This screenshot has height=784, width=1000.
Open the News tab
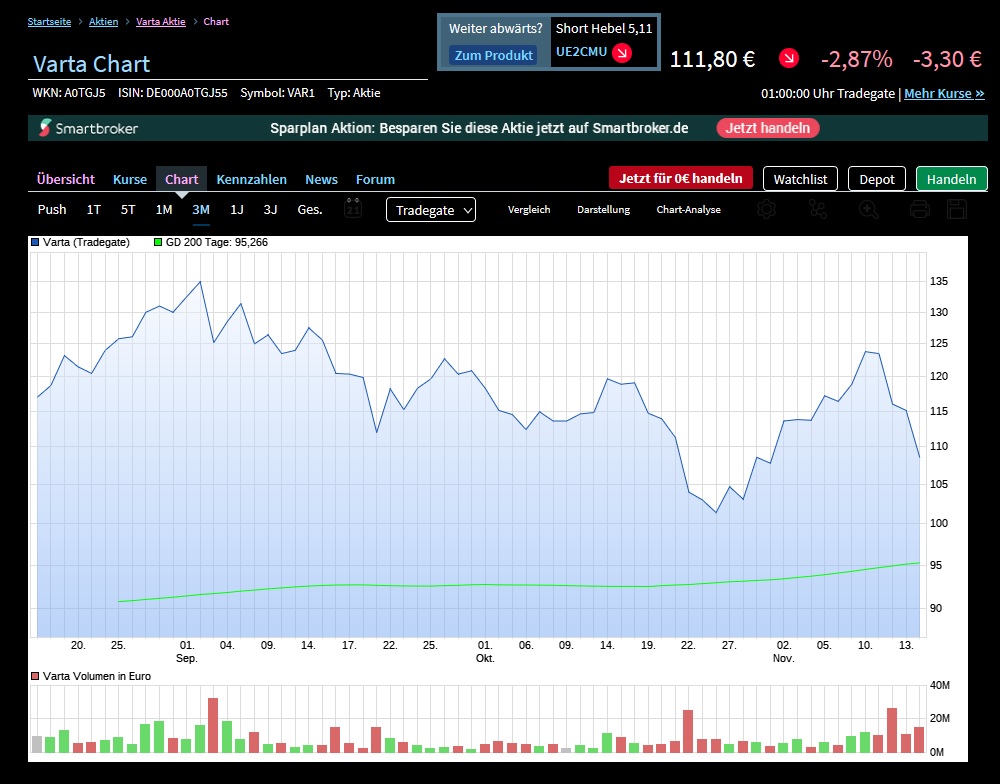coord(321,179)
